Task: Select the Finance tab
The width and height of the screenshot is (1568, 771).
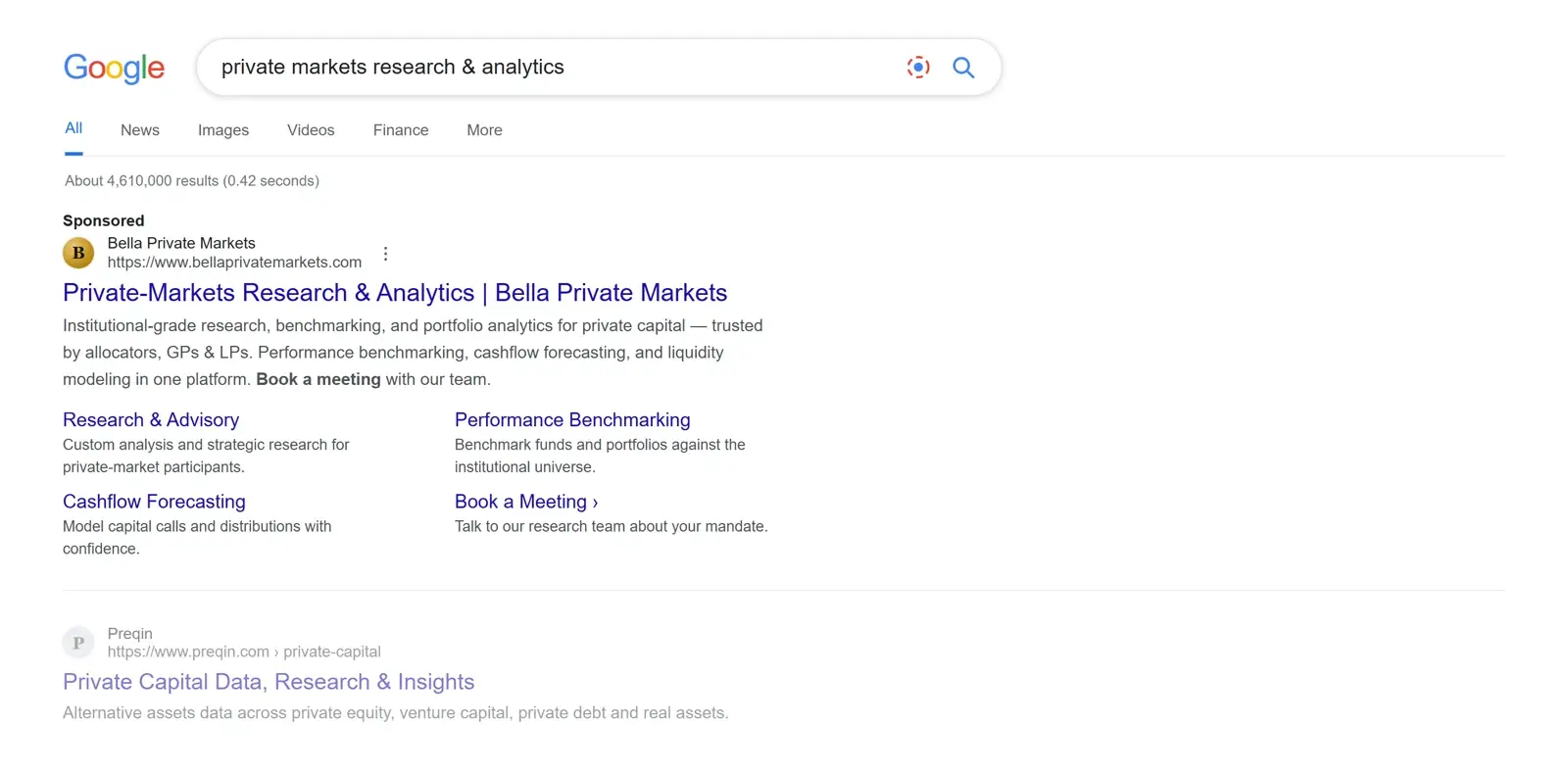Action: point(401,130)
